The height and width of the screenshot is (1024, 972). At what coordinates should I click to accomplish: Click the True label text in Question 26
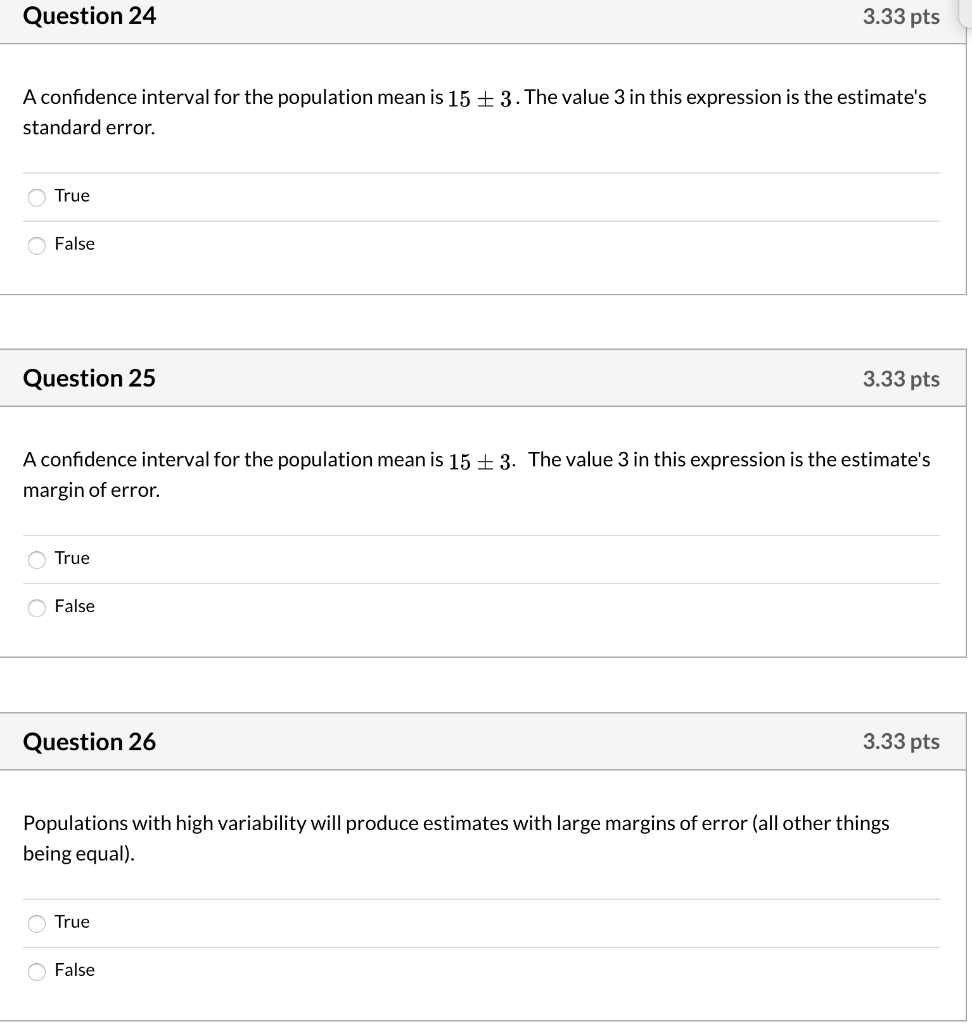(x=74, y=922)
